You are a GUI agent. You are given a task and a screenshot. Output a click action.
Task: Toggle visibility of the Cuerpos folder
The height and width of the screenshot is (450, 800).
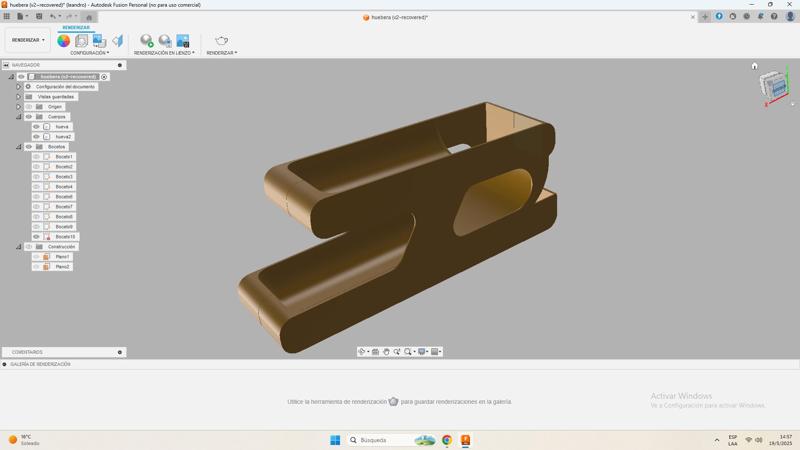(x=29, y=117)
